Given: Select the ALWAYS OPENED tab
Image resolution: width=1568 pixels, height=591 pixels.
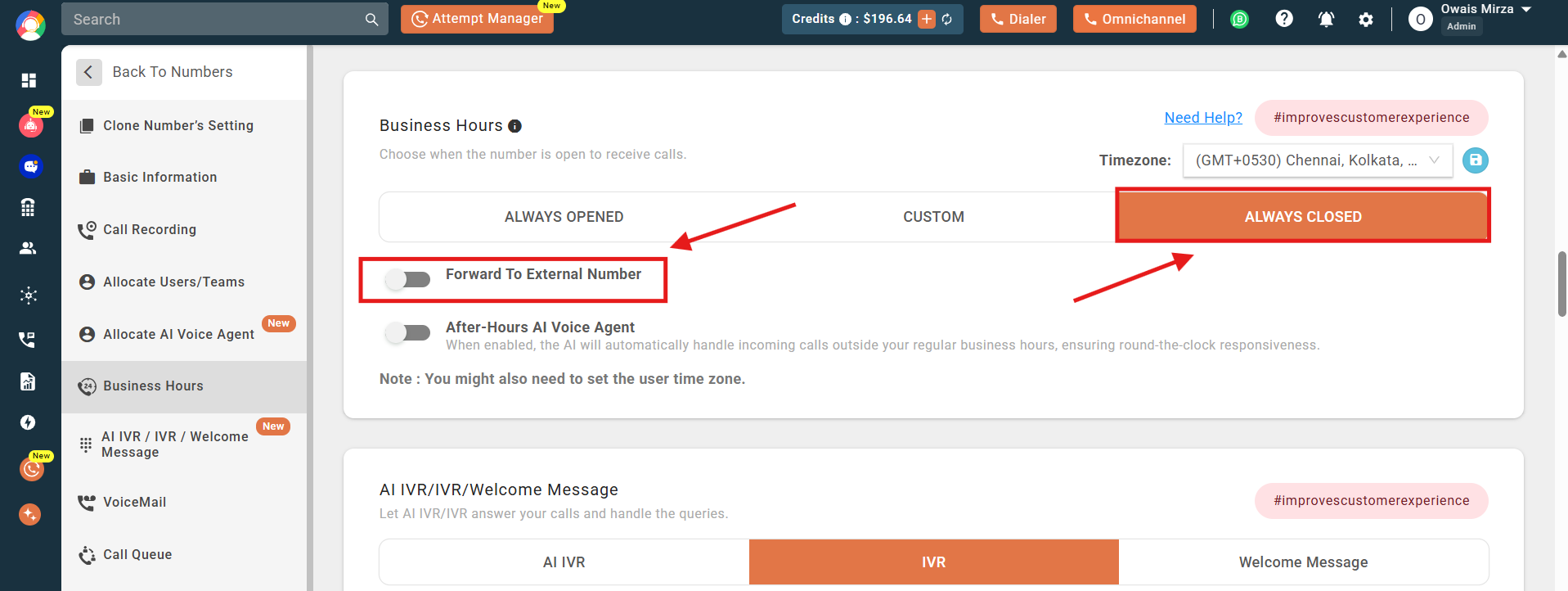Looking at the screenshot, I should (564, 217).
